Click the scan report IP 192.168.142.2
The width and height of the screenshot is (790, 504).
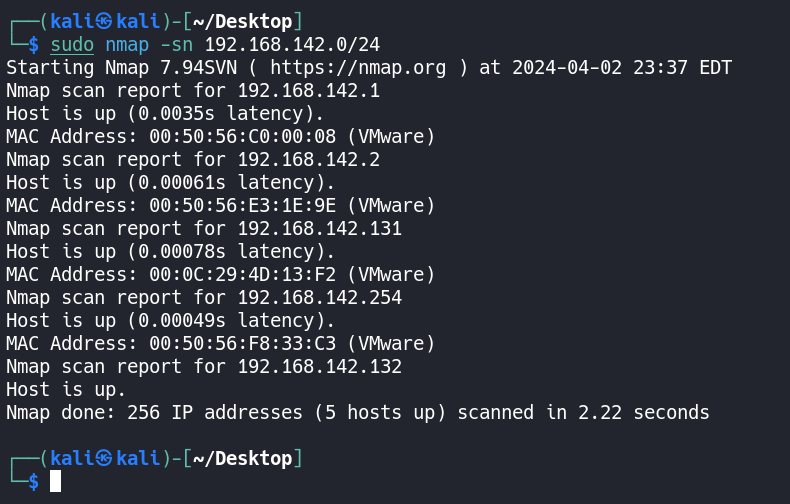[308, 159]
